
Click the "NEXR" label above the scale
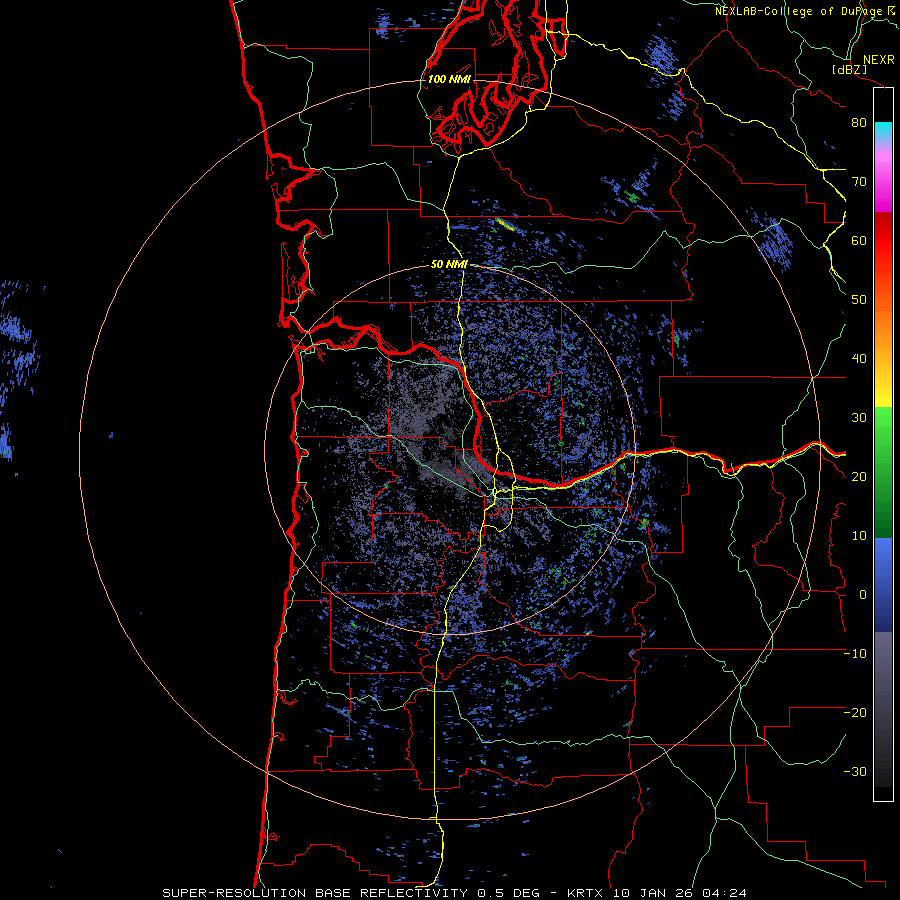coord(878,60)
